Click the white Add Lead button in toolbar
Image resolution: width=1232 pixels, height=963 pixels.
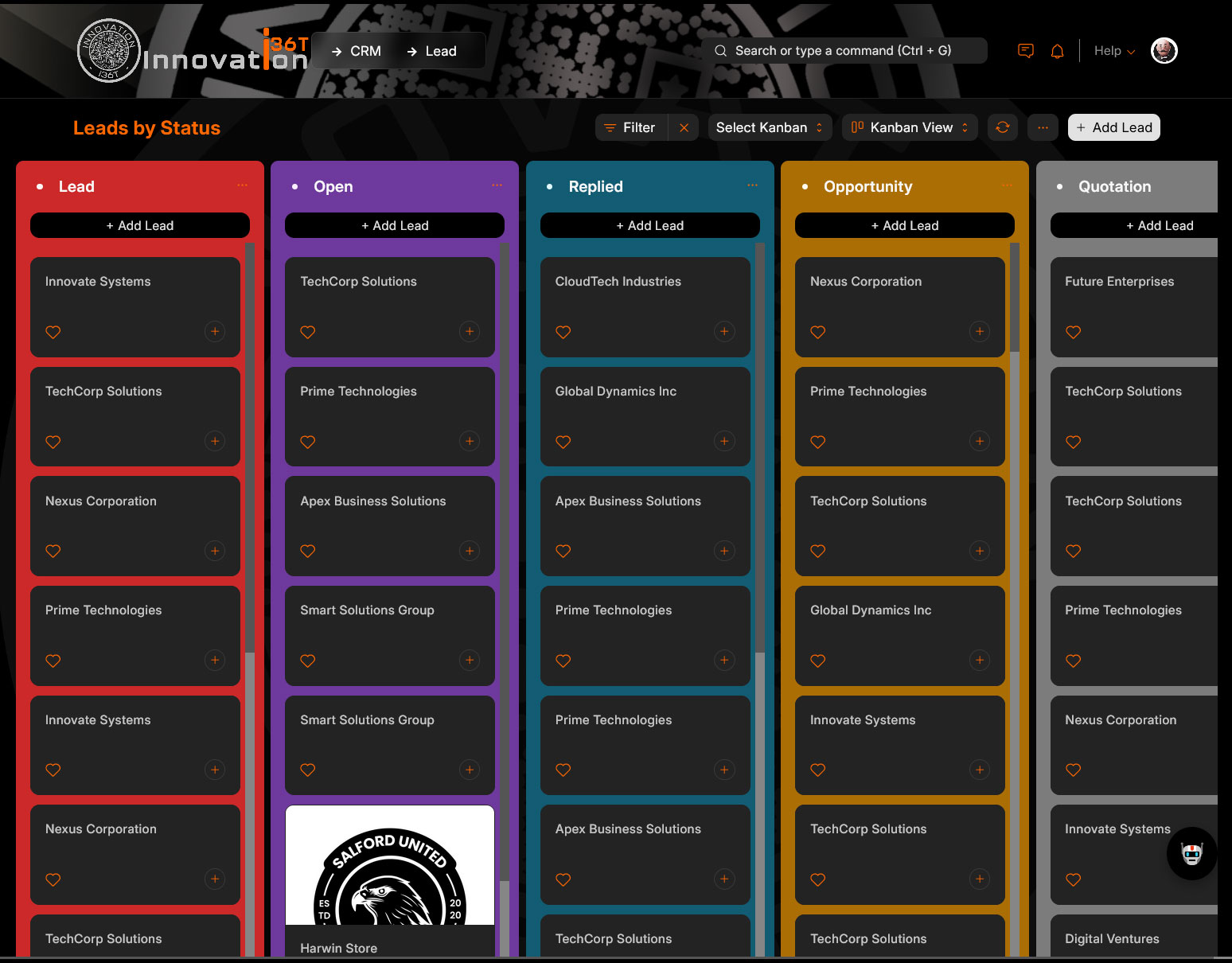(1113, 127)
